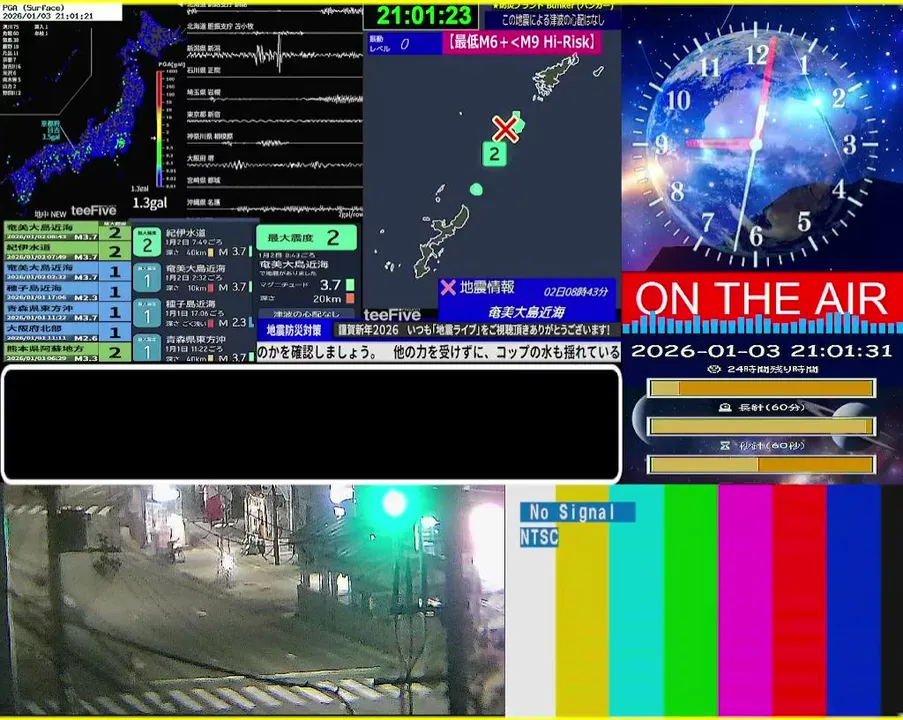903x720 pixels.
Task: Click the green bar of the test pattern
Action: pos(691,600)
